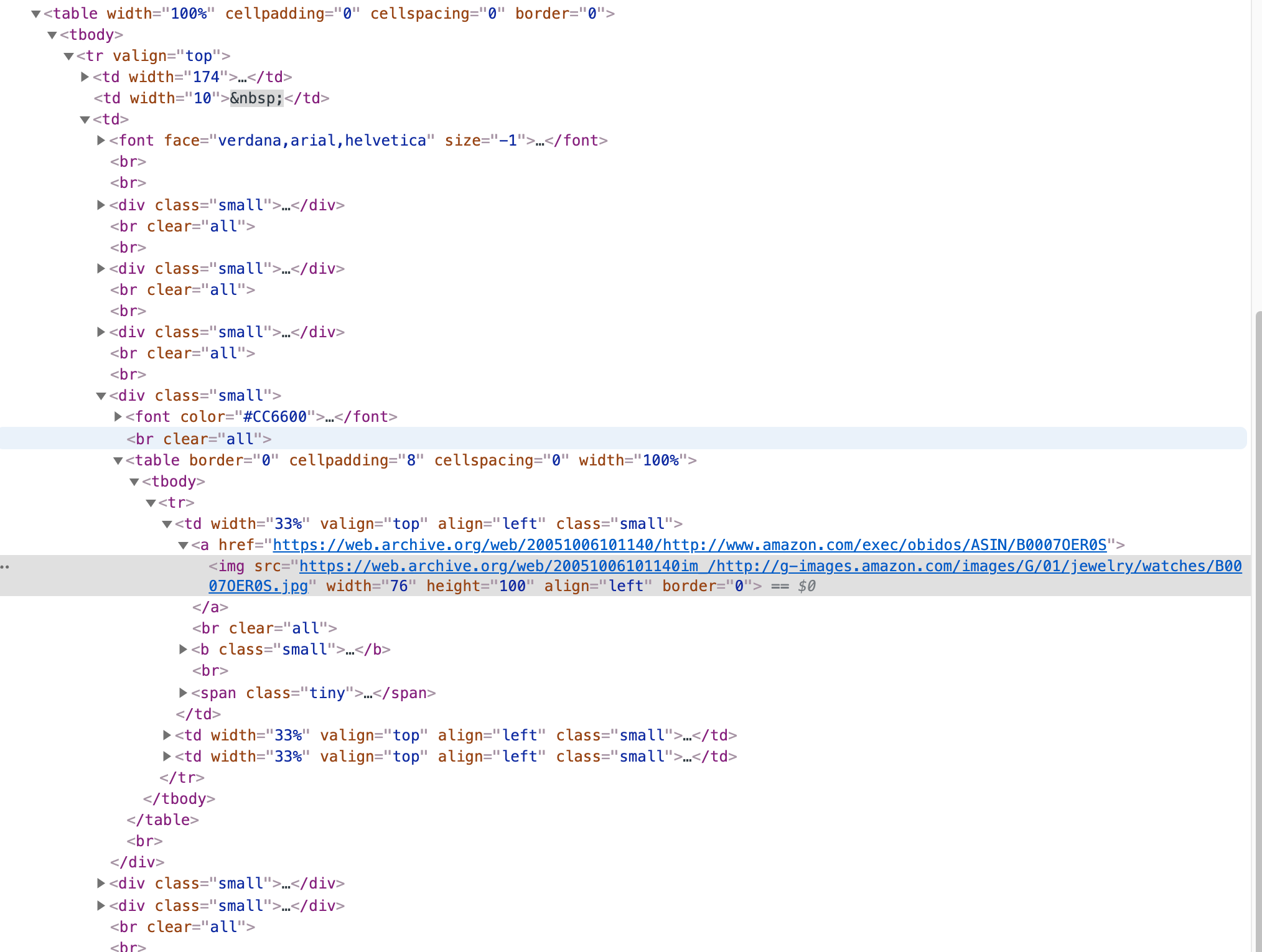This screenshot has width=1262, height=952.
Task: Select the closing </table> tag line
Action: (162, 820)
